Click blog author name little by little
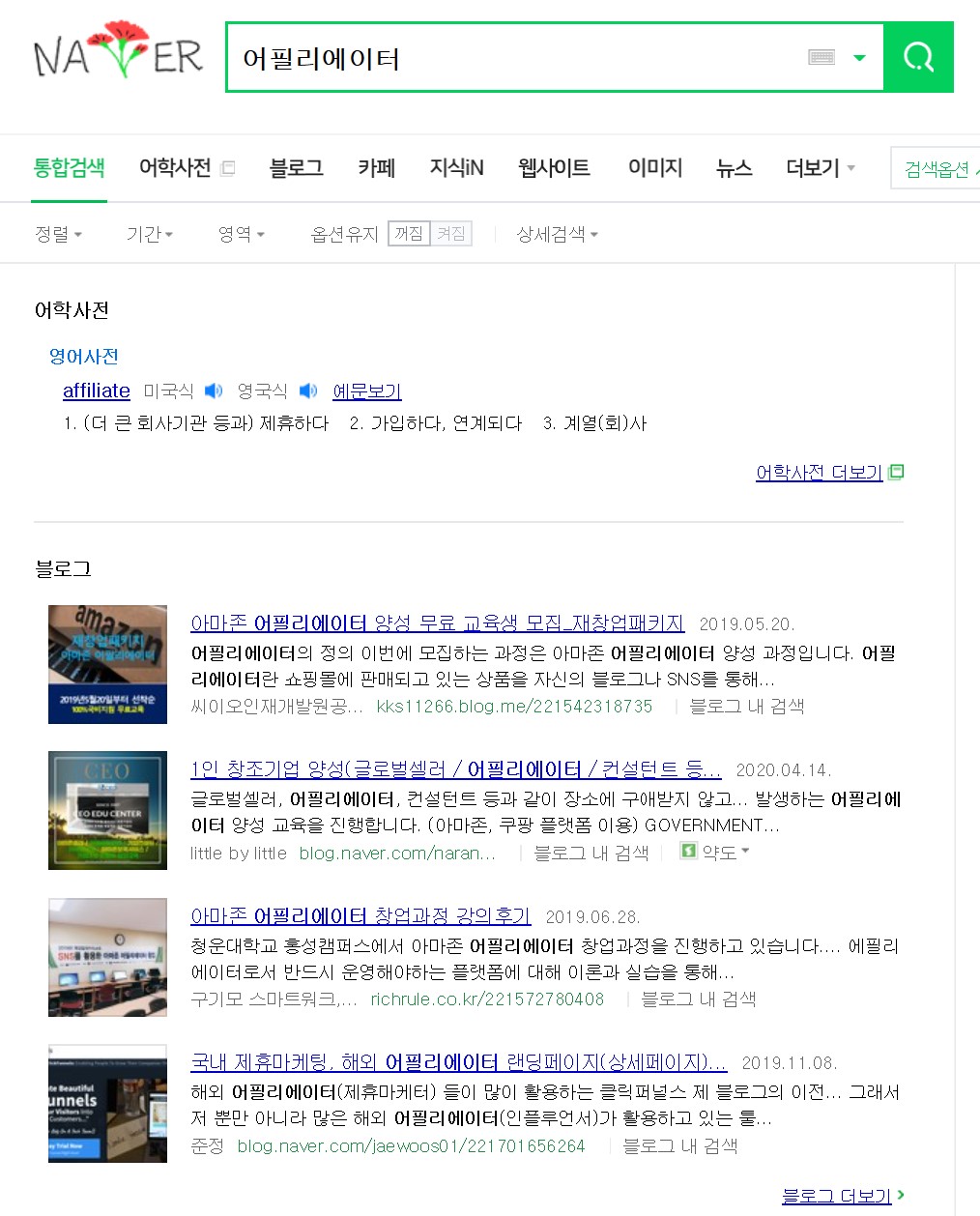The height and width of the screenshot is (1216, 980). click(239, 853)
